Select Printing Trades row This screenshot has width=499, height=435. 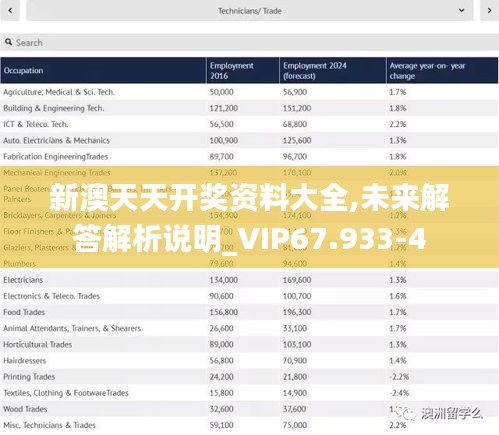[249, 377]
